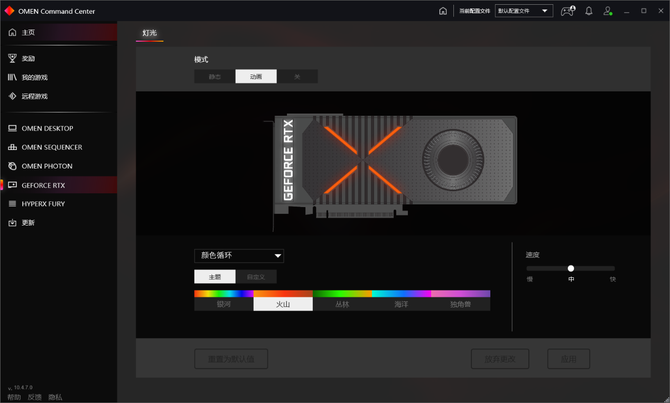
Task: Minimize the OMEN Command Center window
Action: pyautogui.click(x=626, y=11)
